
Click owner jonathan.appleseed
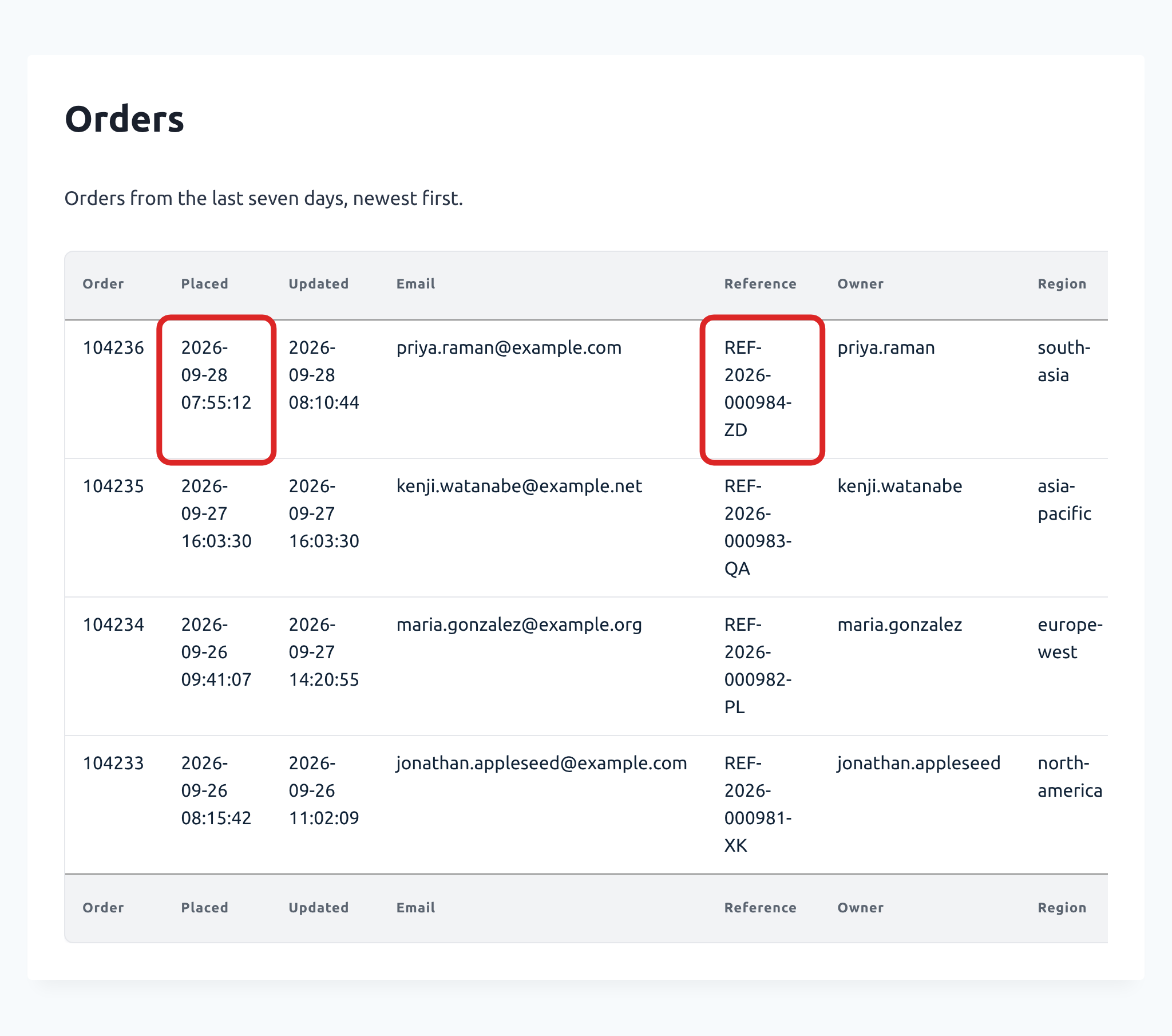coord(919,763)
